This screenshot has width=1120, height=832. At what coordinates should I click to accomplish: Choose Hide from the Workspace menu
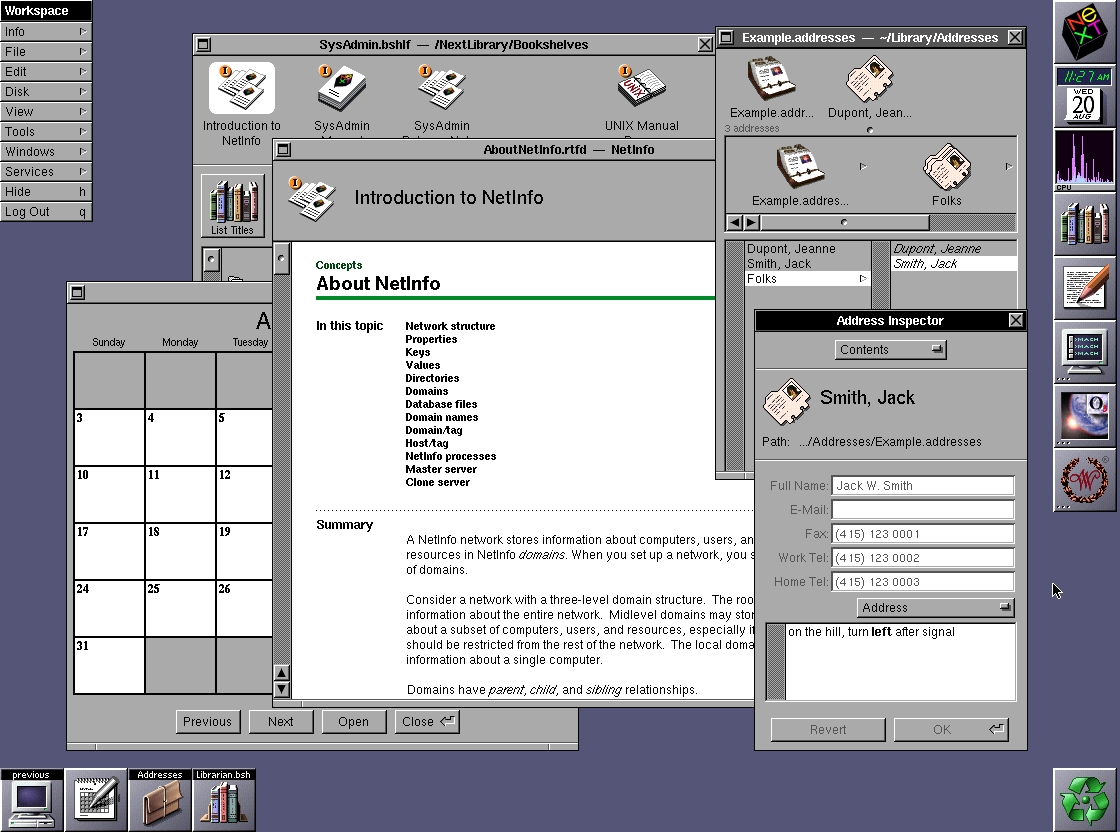(x=46, y=191)
